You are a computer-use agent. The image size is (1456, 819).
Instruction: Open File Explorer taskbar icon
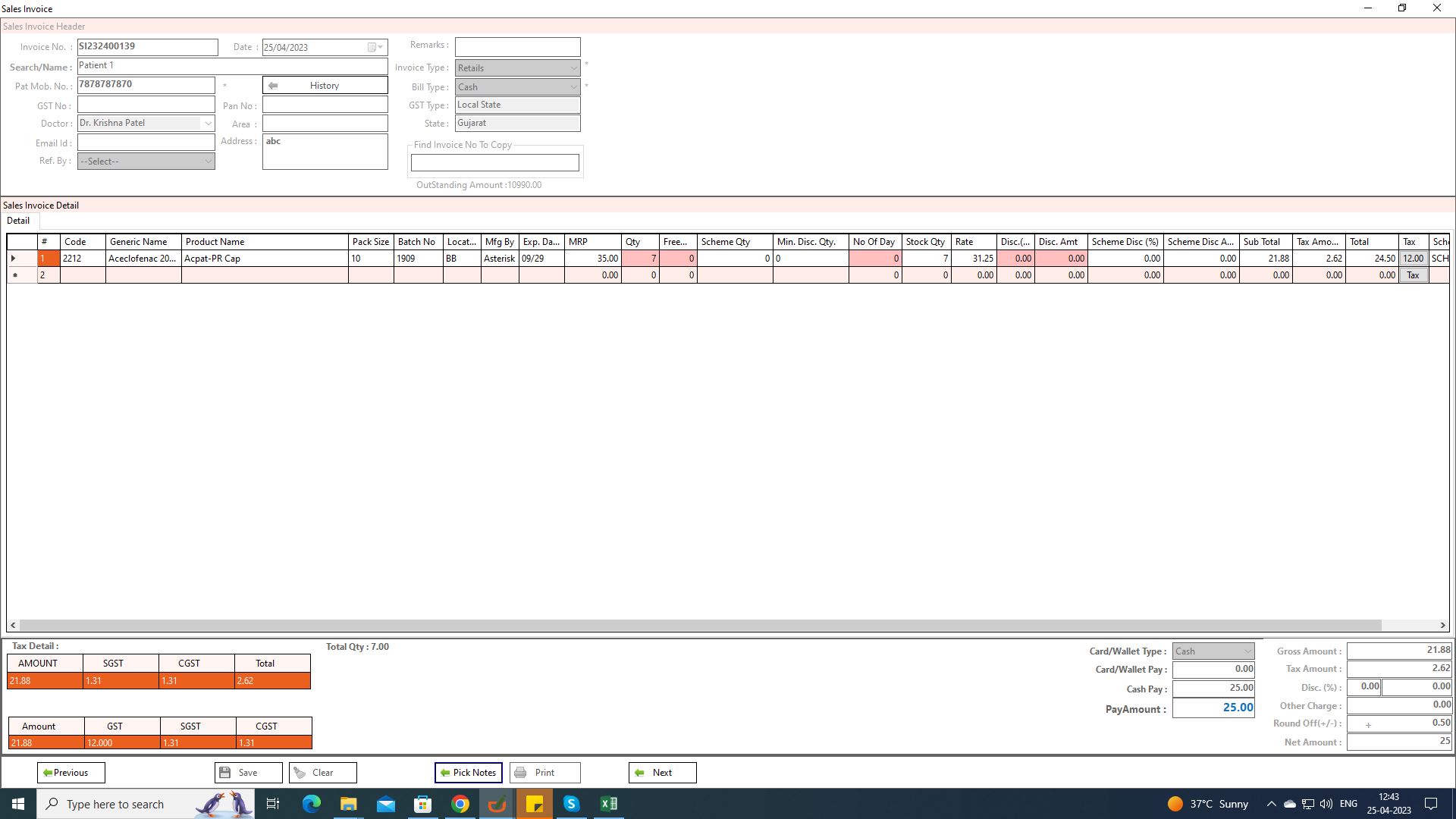(x=348, y=804)
